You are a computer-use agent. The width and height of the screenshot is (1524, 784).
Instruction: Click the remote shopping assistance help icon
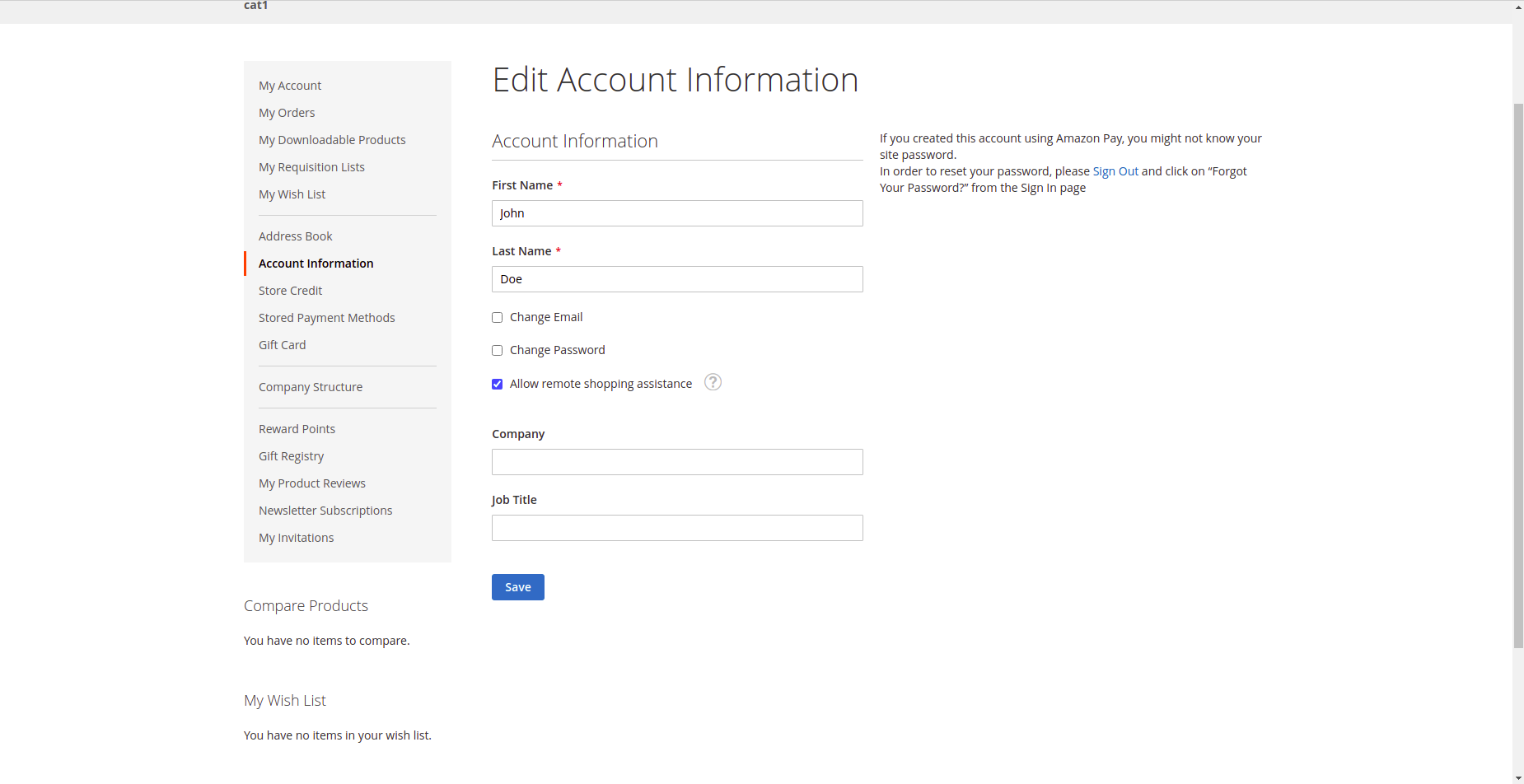coord(713,382)
